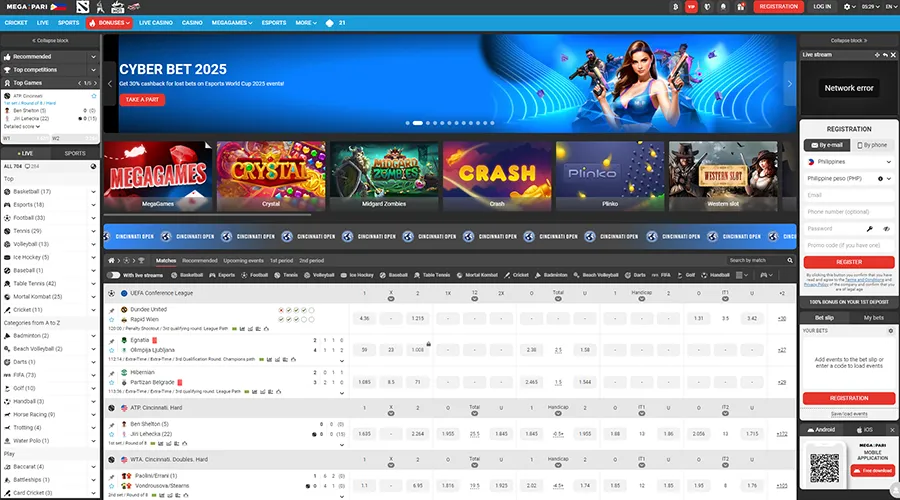The image size is (900, 500).
Task: Open the CRICKET menu item
Action: tap(16, 23)
